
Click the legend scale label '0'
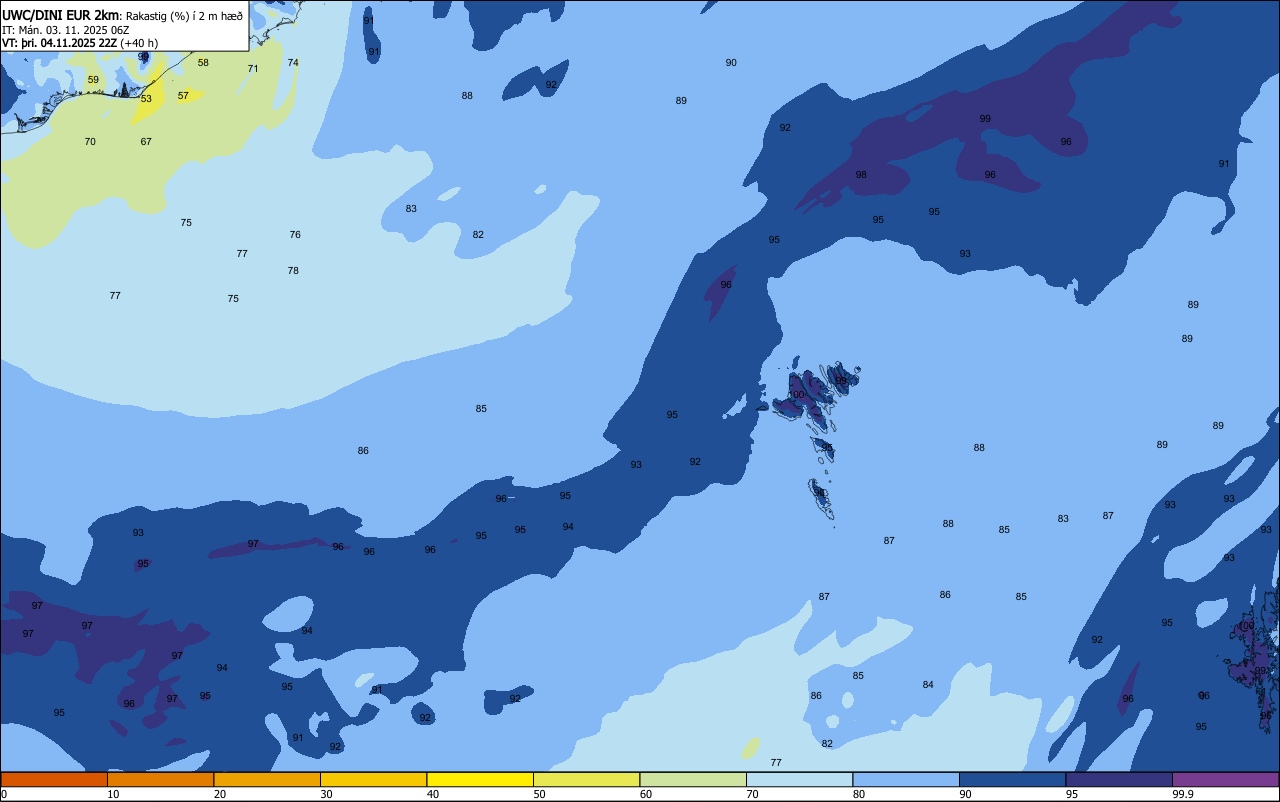pyautogui.click(x=4, y=794)
